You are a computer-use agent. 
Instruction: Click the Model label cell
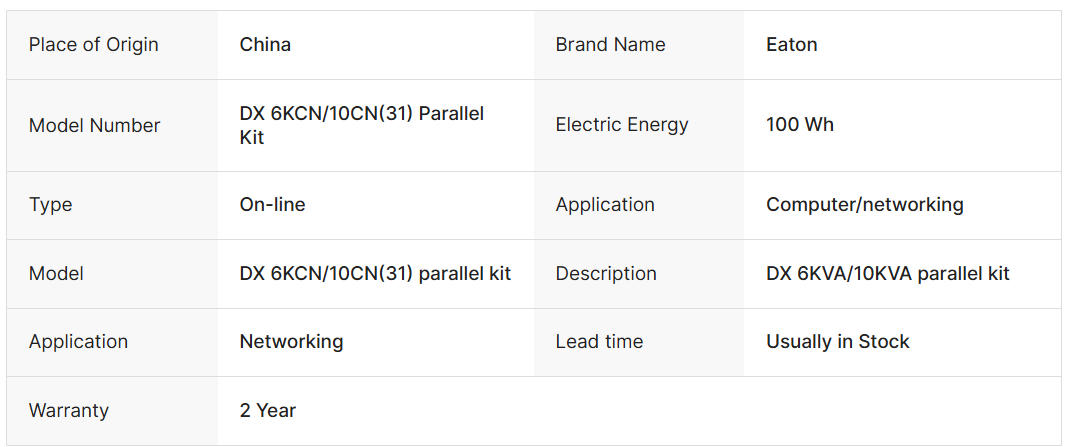[56, 274]
